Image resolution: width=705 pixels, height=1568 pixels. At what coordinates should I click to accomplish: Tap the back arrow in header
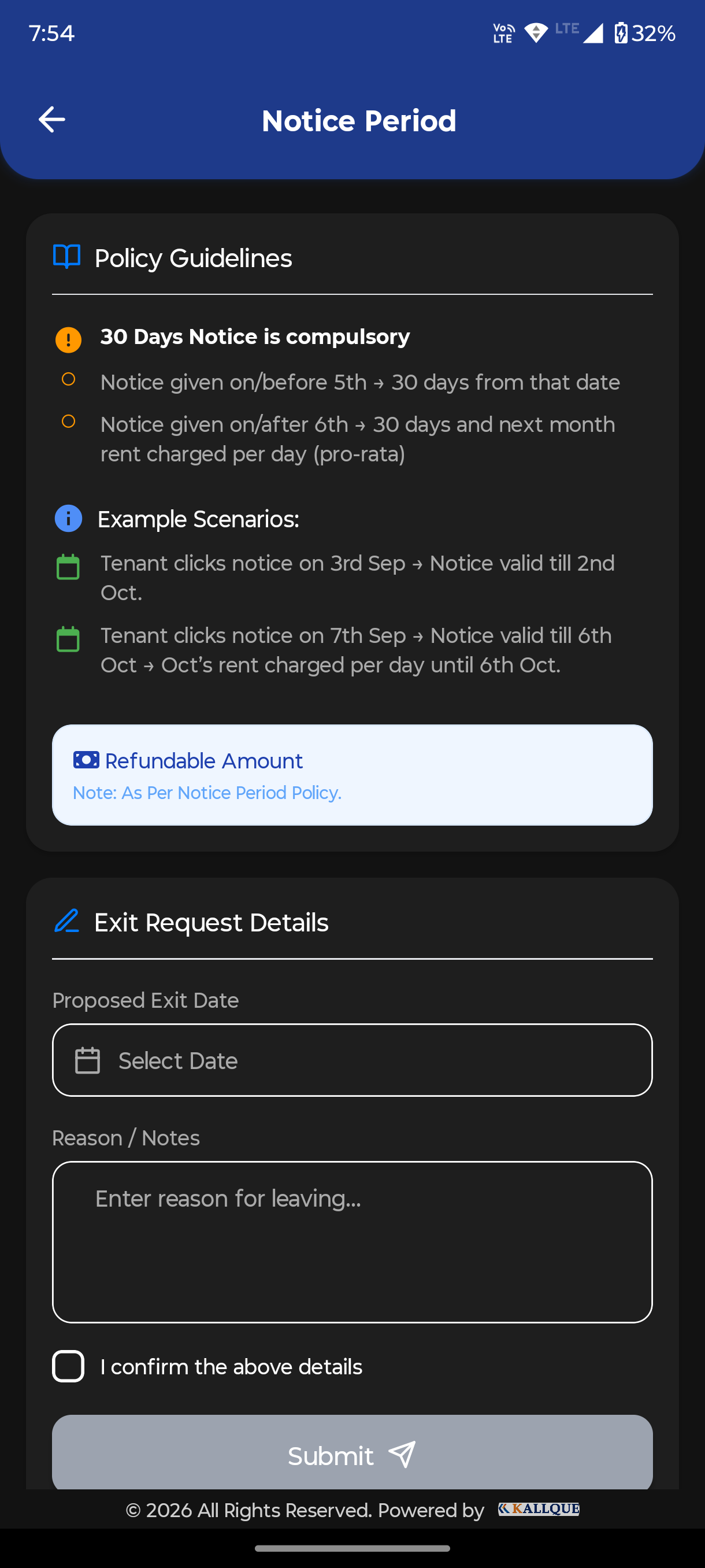pos(51,119)
